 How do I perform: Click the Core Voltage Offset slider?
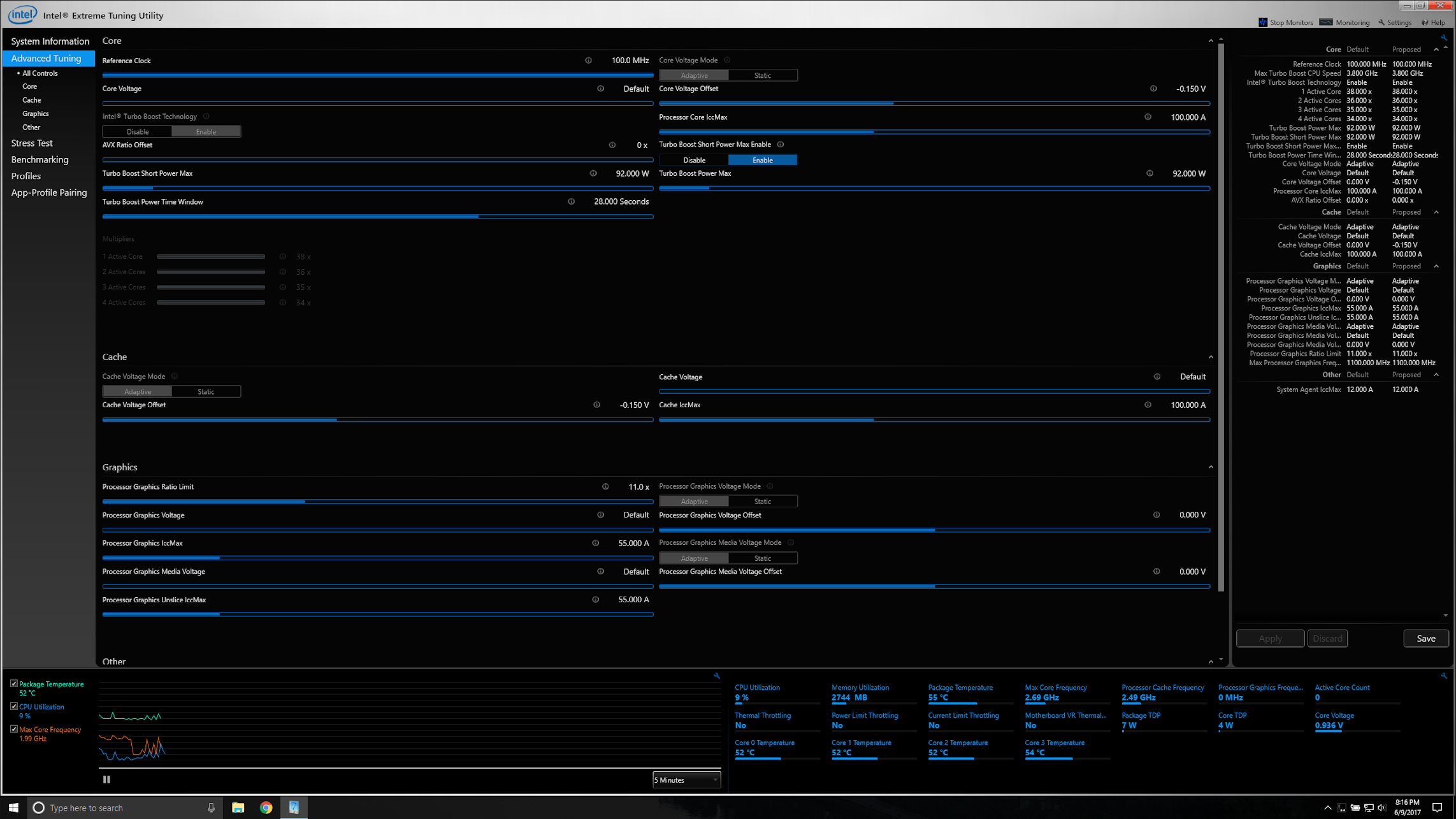coord(934,103)
